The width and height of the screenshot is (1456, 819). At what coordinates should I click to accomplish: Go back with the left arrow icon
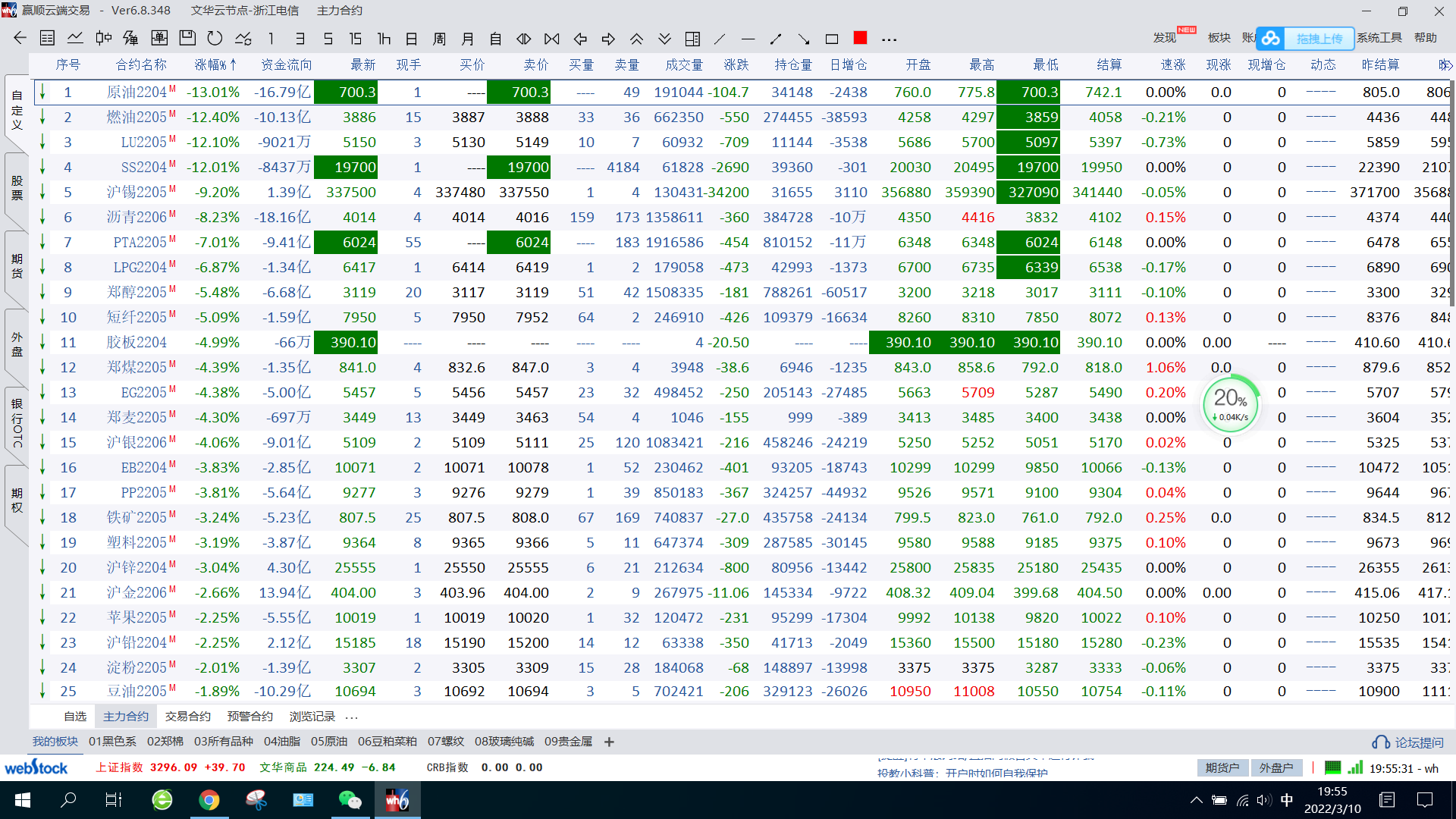20,38
